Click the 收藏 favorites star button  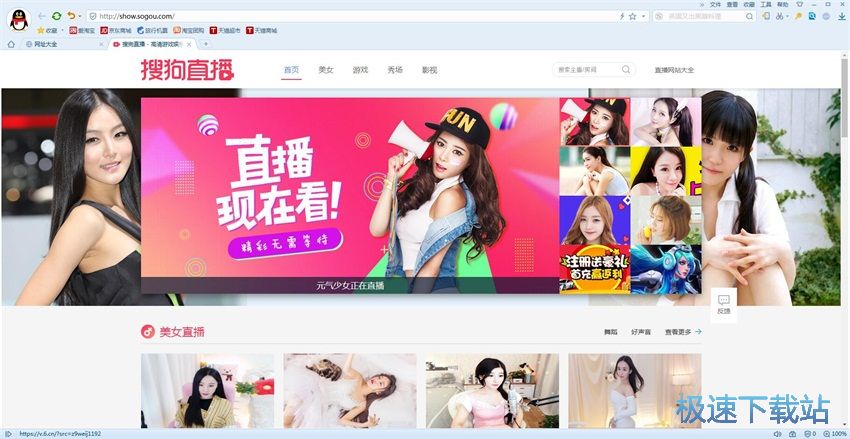(x=47, y=30)
